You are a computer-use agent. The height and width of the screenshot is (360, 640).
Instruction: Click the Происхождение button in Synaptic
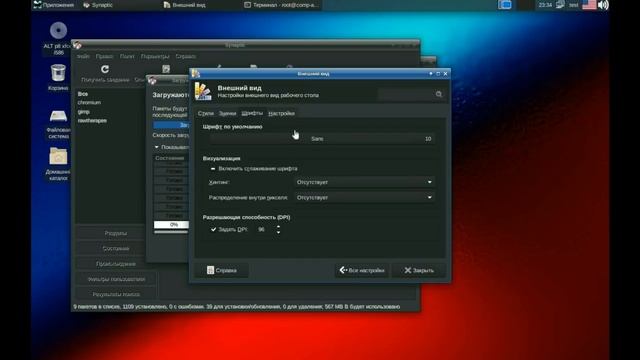pyautogui.click(x=116, y=264)
